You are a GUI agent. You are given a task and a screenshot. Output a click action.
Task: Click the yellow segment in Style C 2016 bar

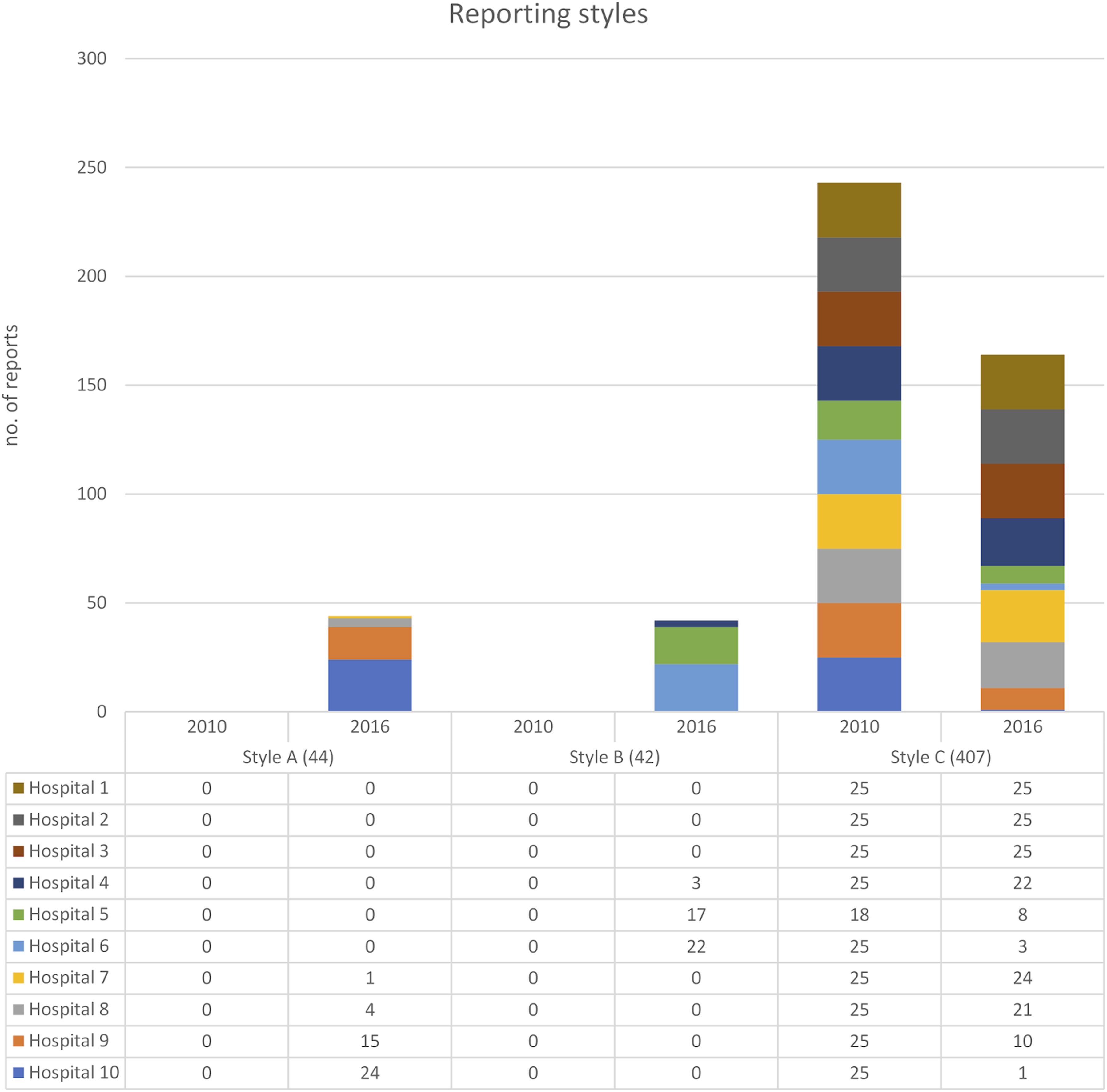pos(1022,616)
